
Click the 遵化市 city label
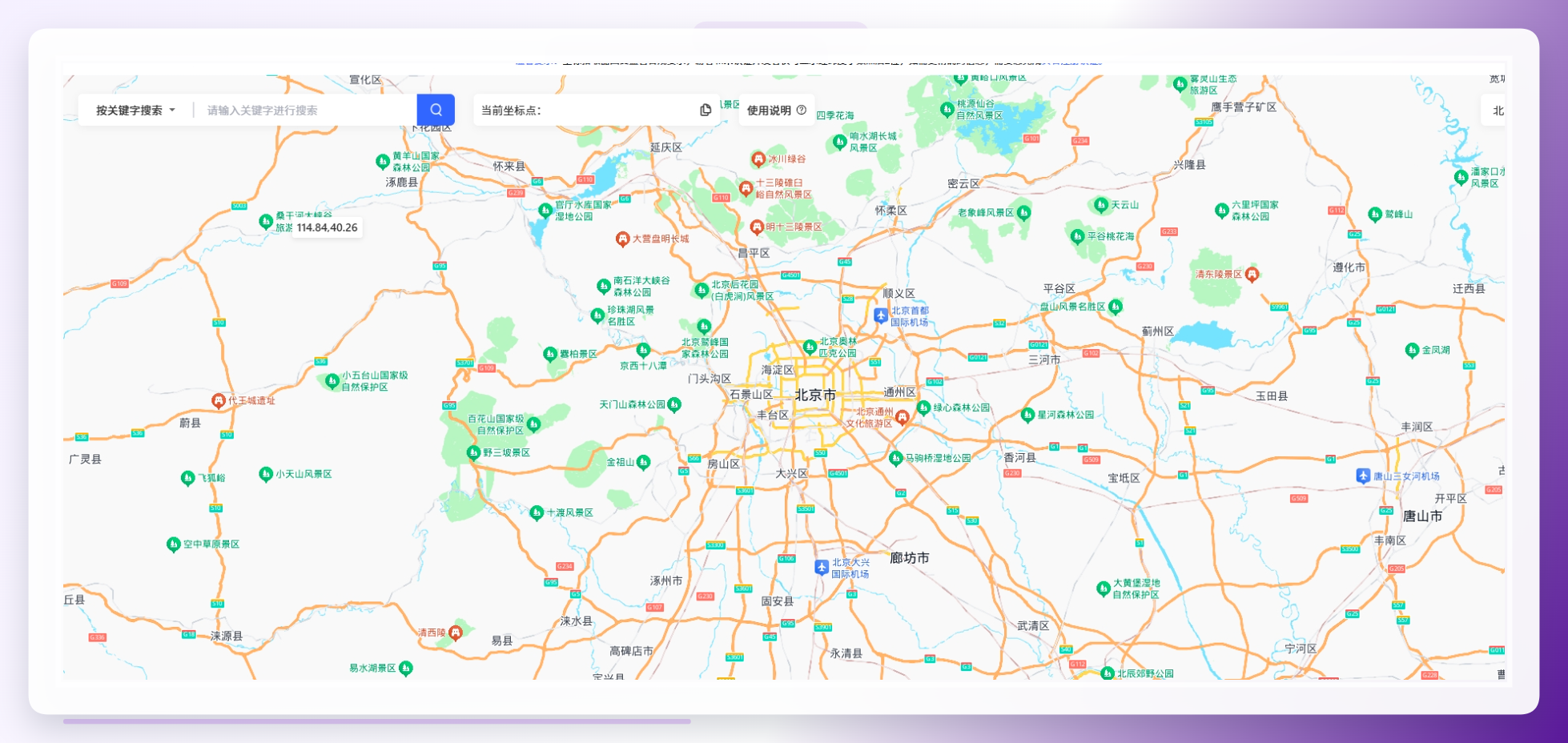(x=1349, y=267)
